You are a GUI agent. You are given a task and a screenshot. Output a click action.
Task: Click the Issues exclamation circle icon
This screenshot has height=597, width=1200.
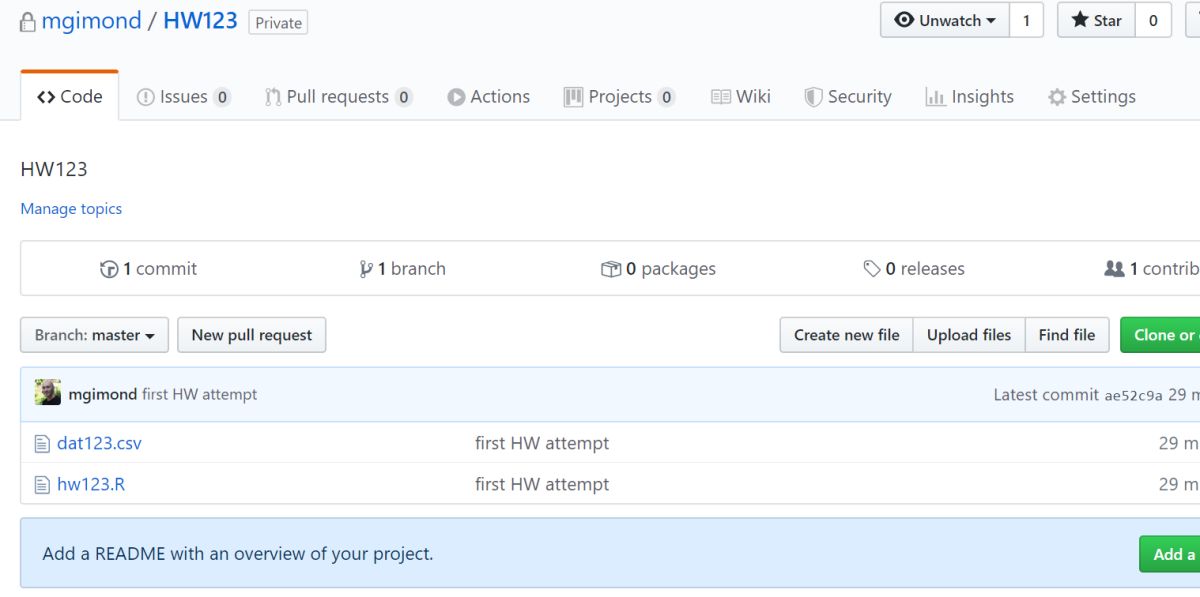click(x=146, y=97)
